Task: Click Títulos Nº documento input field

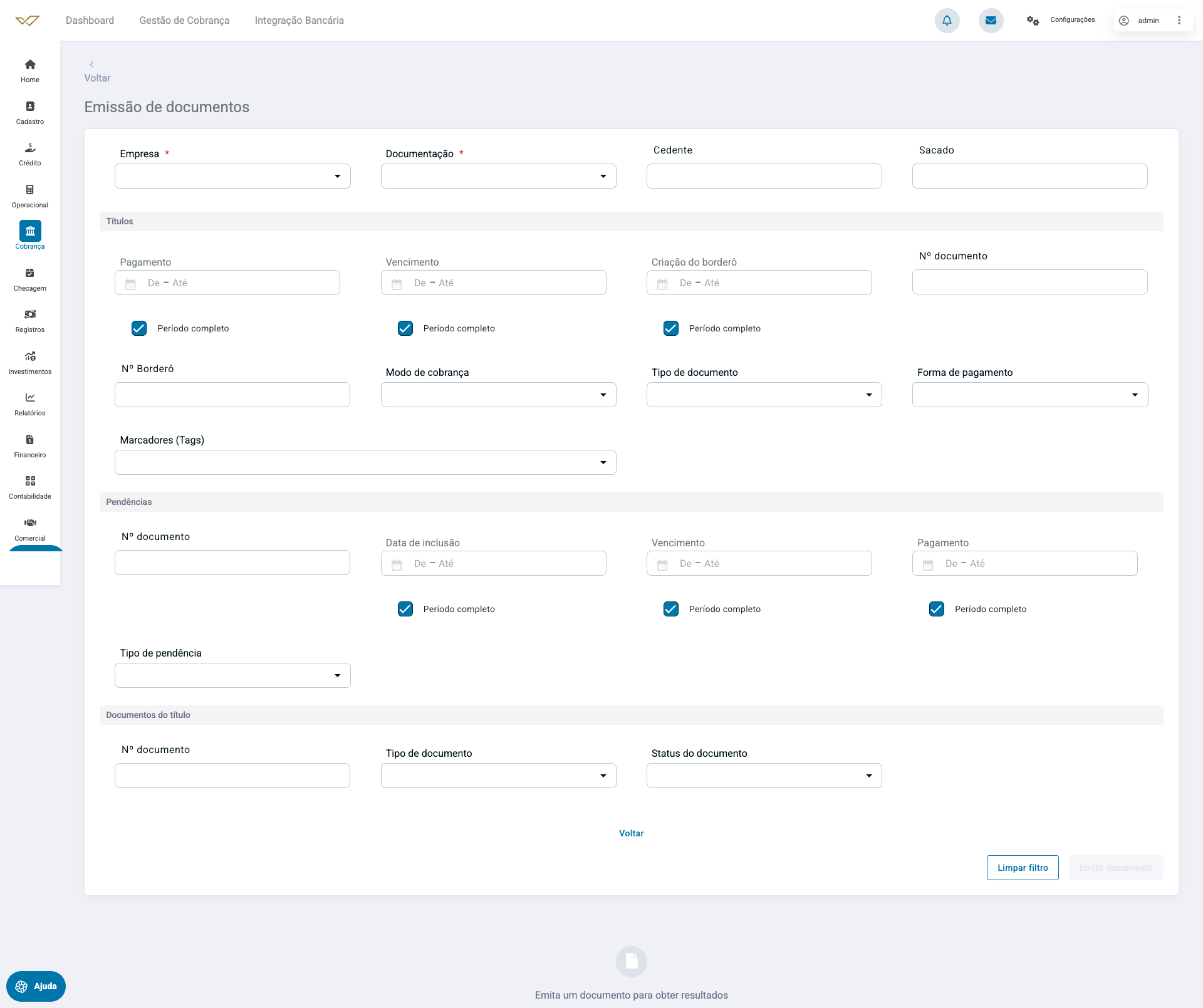Action: click(x=1030, y=282)
